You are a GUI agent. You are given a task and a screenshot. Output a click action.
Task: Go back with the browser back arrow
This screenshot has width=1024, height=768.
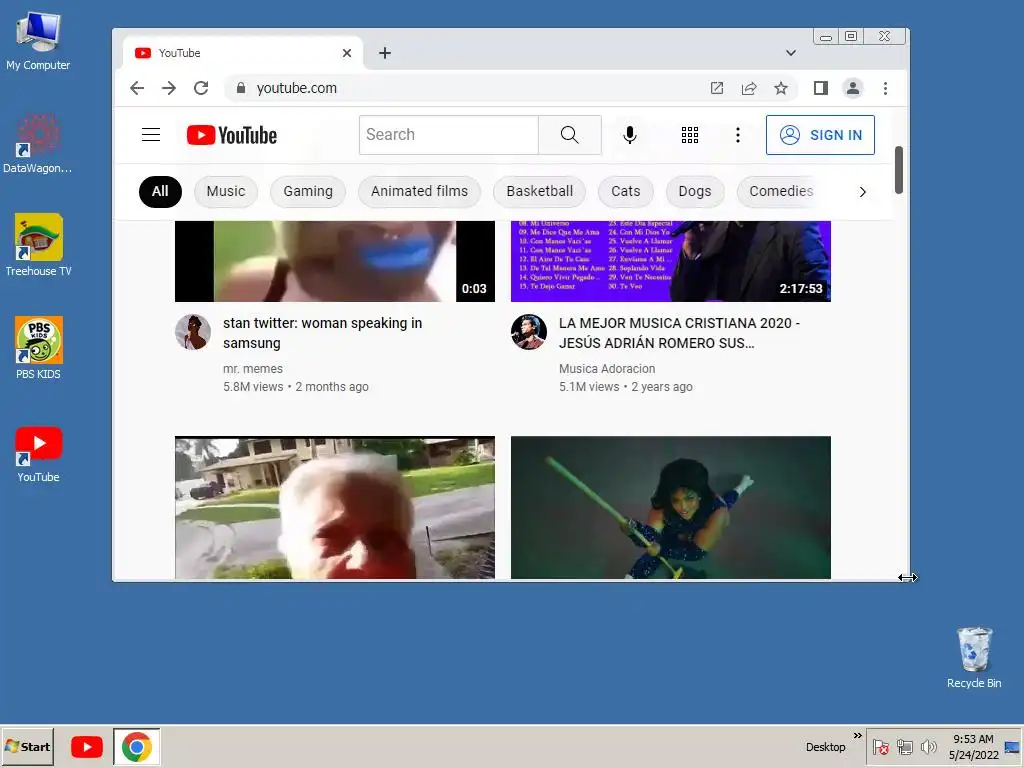coord(137,88)
